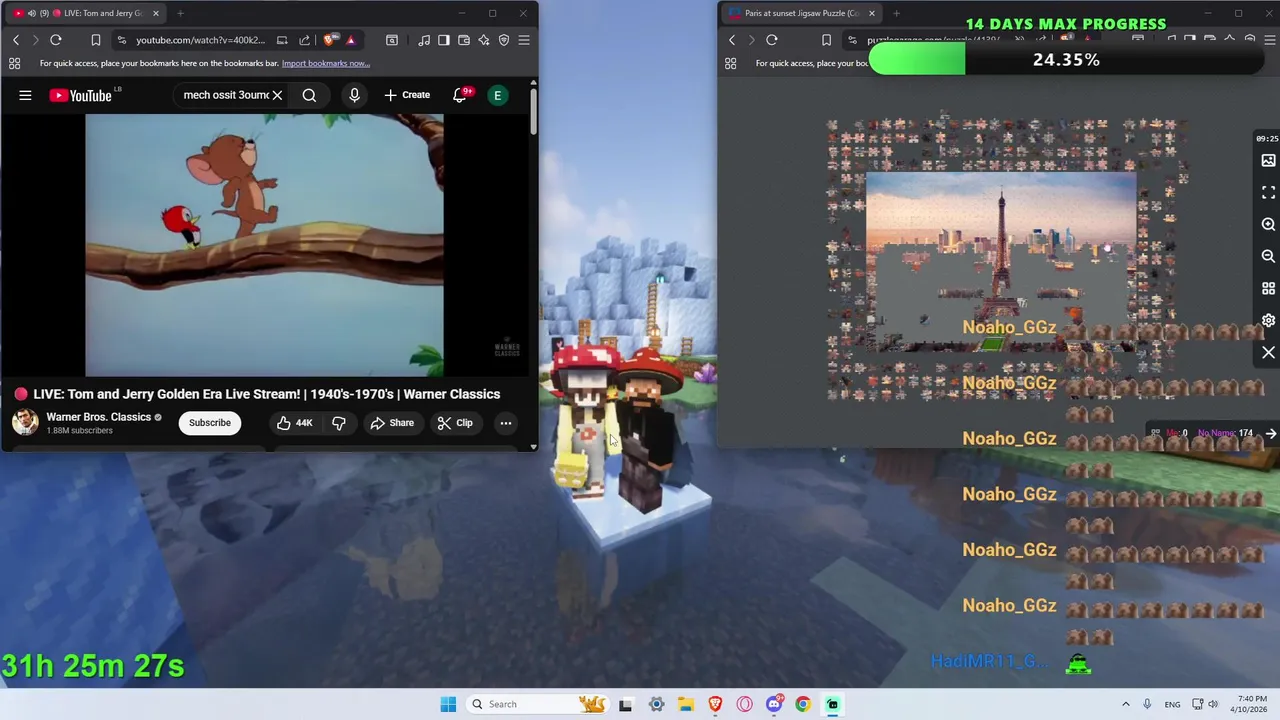The height and width of the screenshot is (720, 1280).
Task: Open the Windows Start menu
Action: click(x=448, y=704)
